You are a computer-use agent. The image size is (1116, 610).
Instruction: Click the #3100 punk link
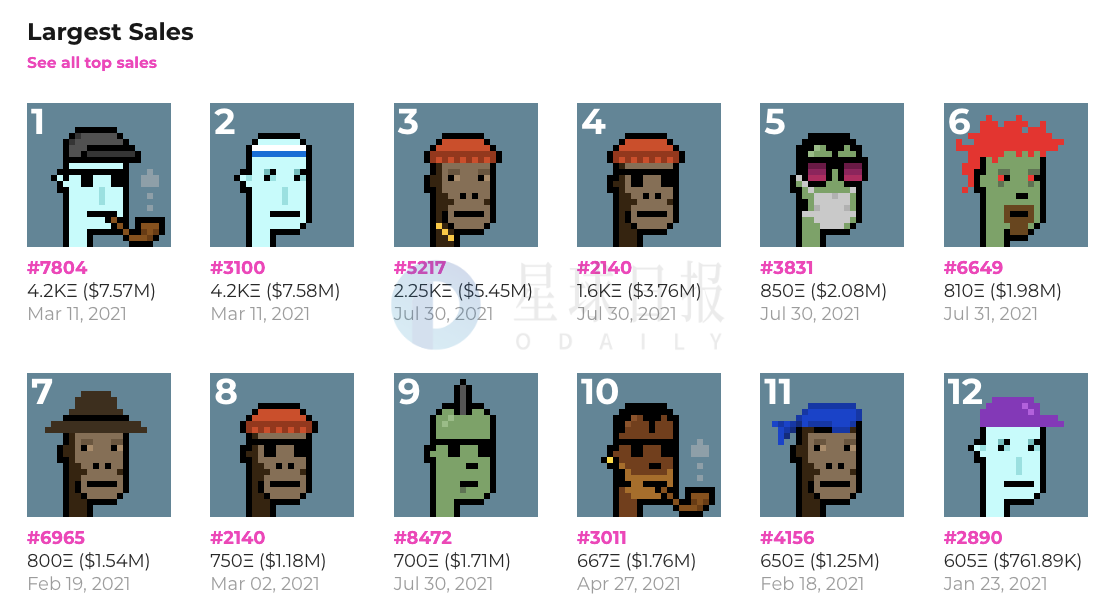tap(238, 268)
